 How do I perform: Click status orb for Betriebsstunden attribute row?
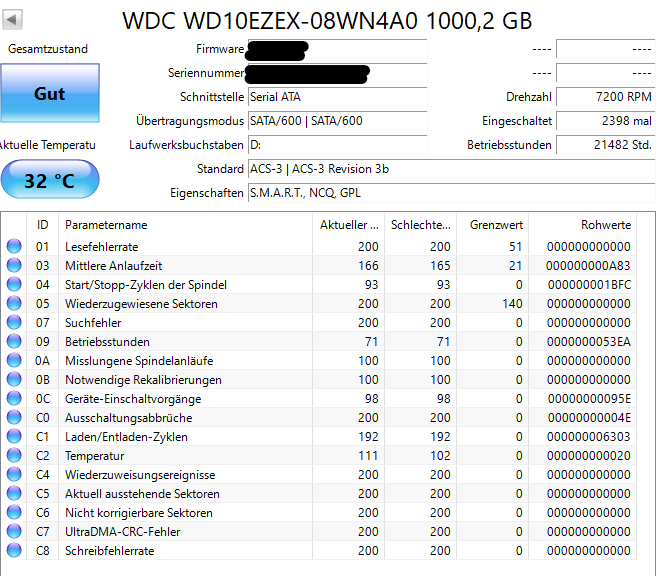(14, 341)
